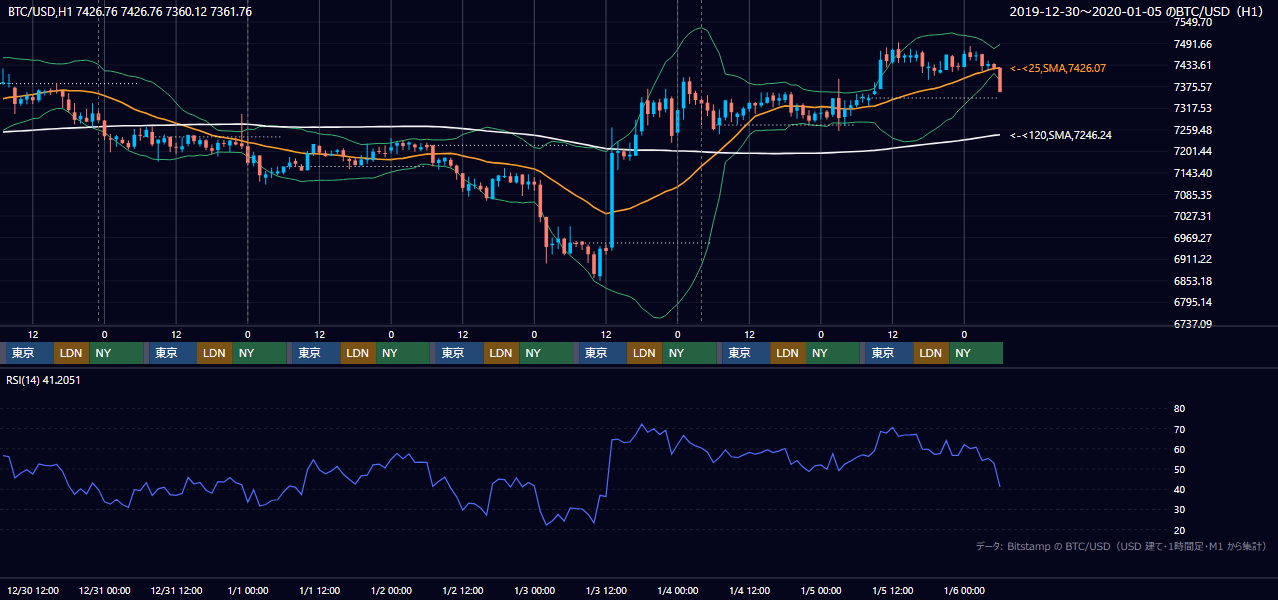Image resolution: width=1278 pixels, height=600 pixels.
Task: Click the 1/5 12:00 date label
Action: click(895, 591)
